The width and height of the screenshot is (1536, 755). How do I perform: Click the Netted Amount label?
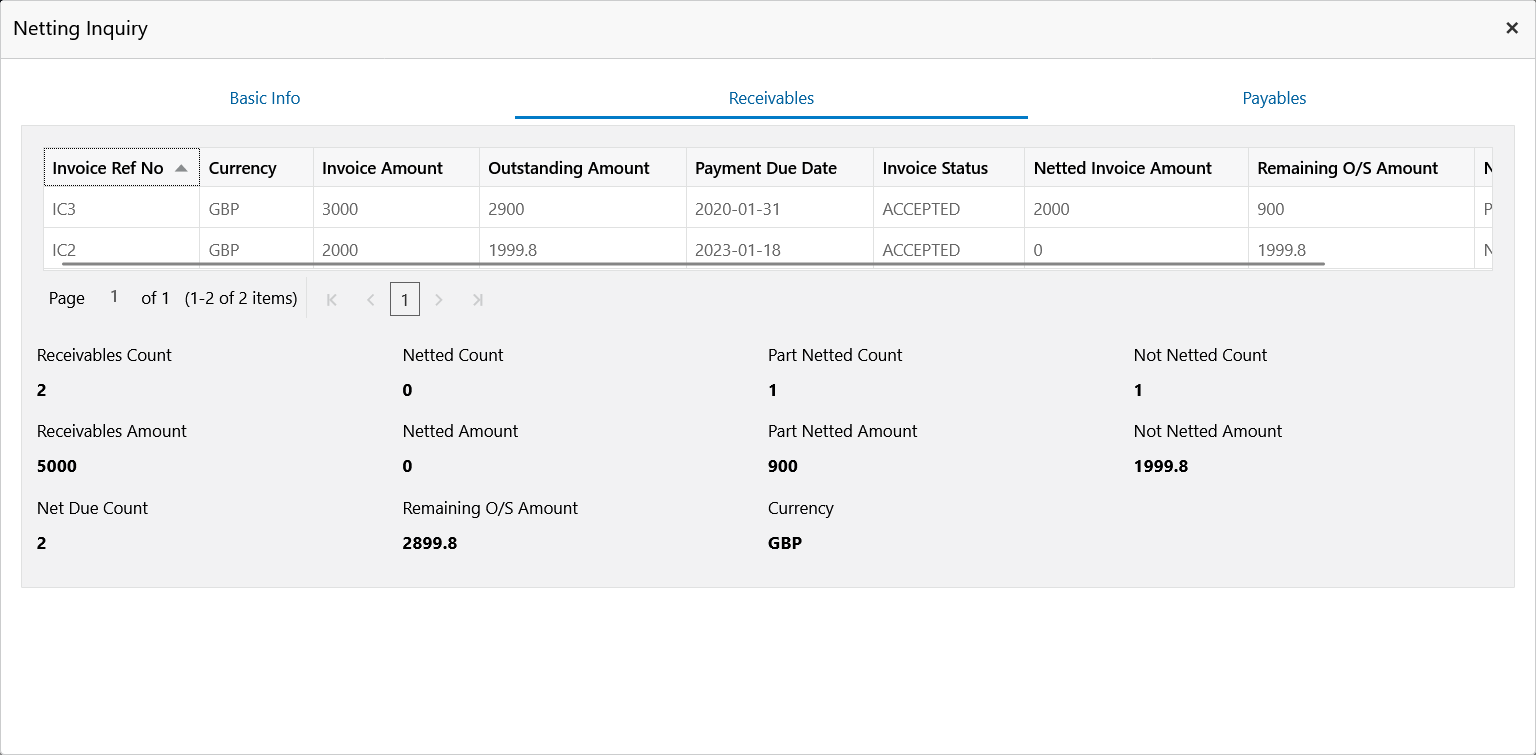(460, 431)
